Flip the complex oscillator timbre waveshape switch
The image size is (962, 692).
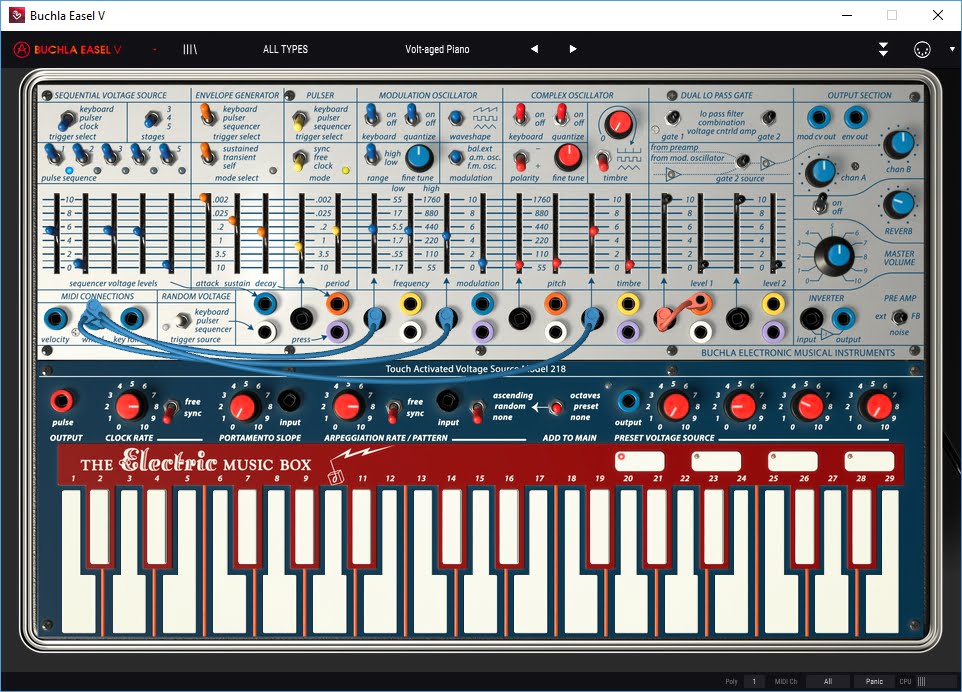[x=602, y=161]
